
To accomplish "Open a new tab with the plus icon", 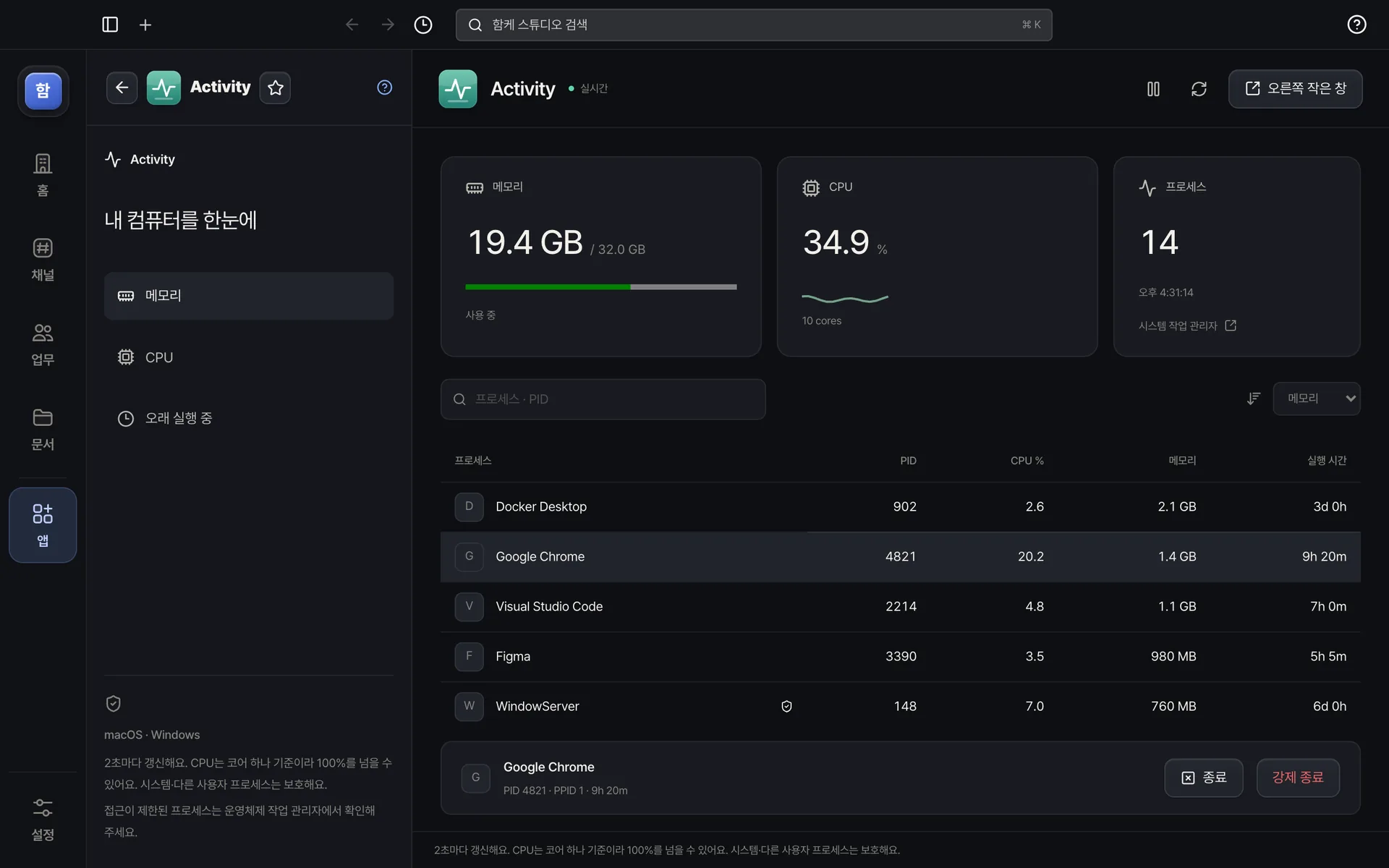I will (x=145, y=25).
